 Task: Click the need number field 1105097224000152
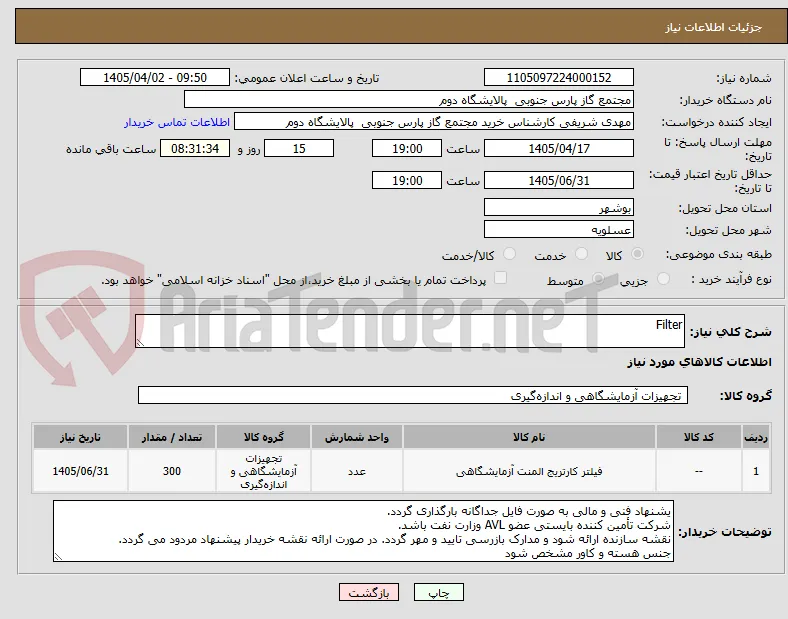[x=558, y=77]
